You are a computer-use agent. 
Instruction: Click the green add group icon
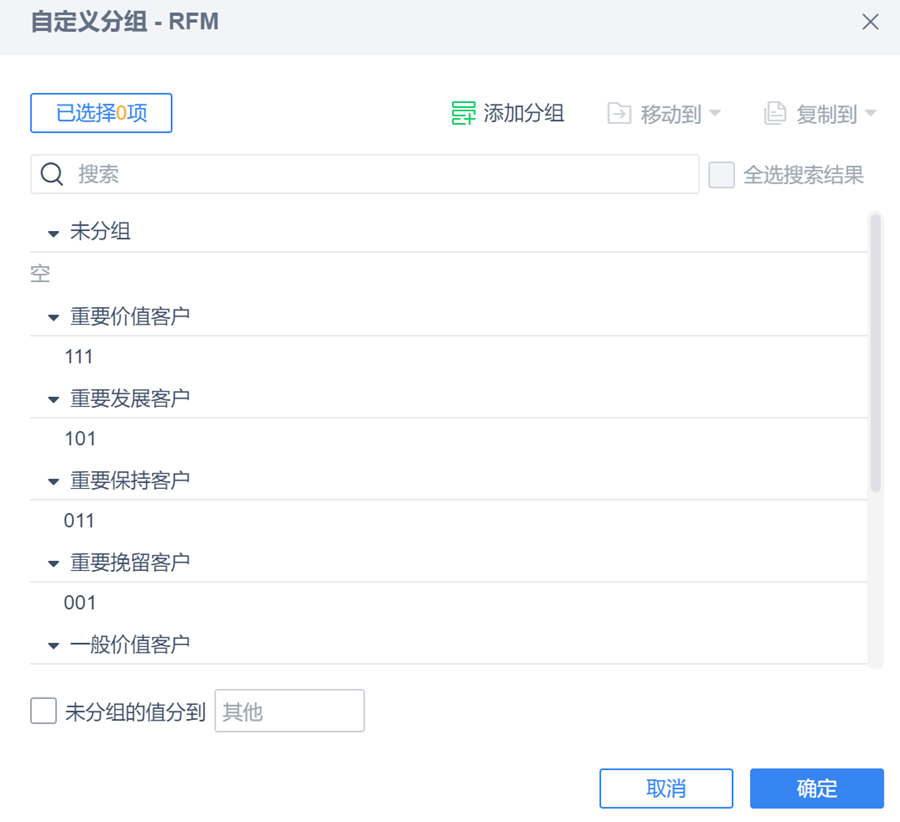tap(462, 114)
